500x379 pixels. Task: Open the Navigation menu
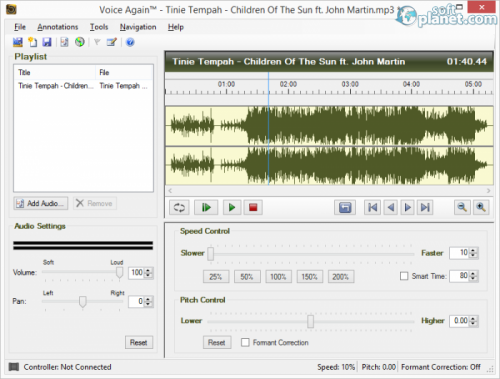pyautogui.click(x=138, y=27)
